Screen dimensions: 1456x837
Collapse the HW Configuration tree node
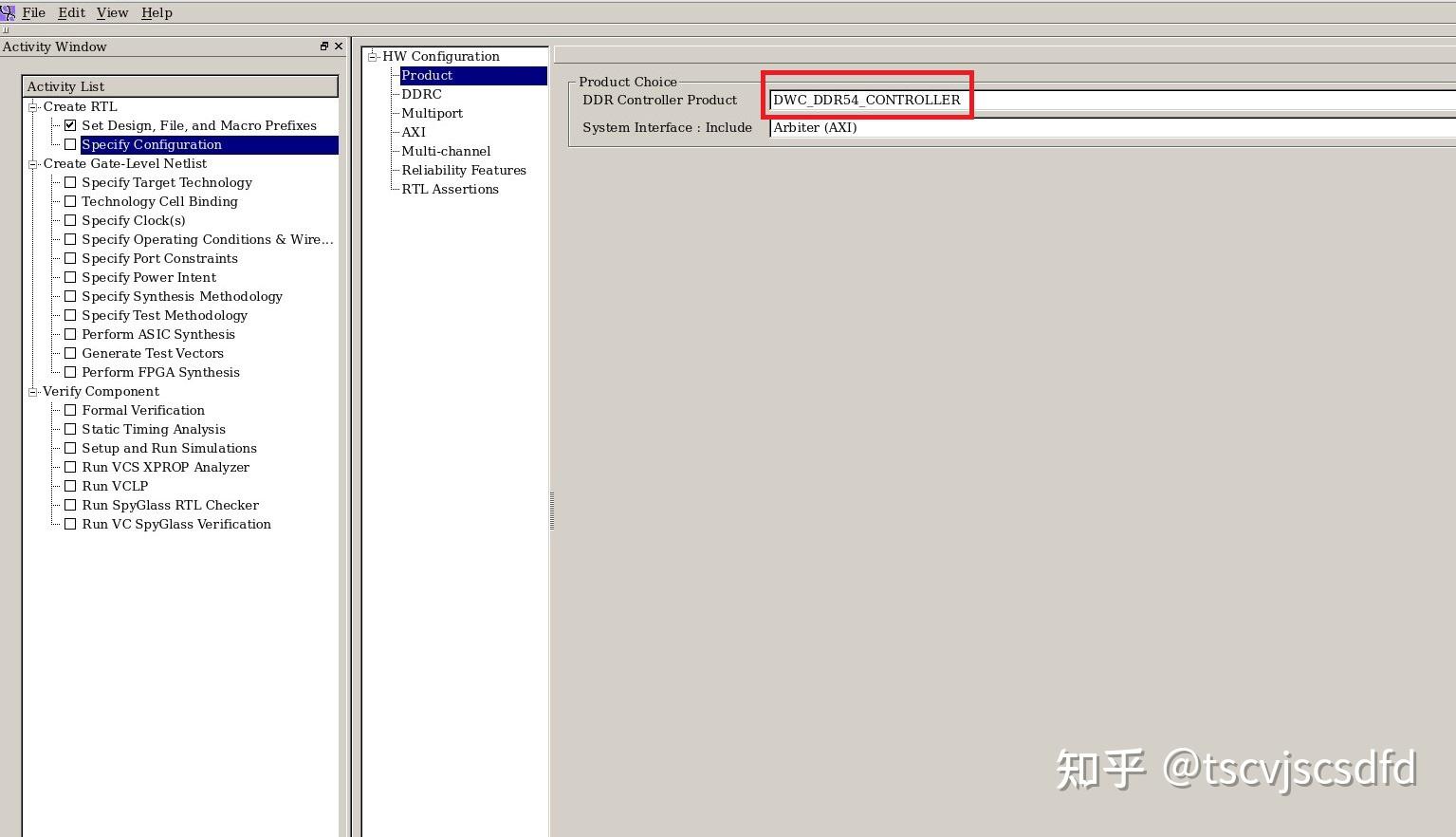point(370,56)
